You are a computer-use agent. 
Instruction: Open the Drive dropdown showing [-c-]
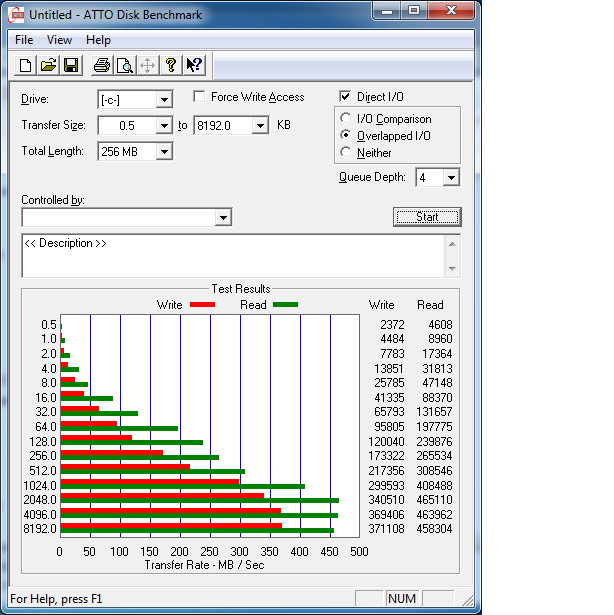click(x=164, y=100)
